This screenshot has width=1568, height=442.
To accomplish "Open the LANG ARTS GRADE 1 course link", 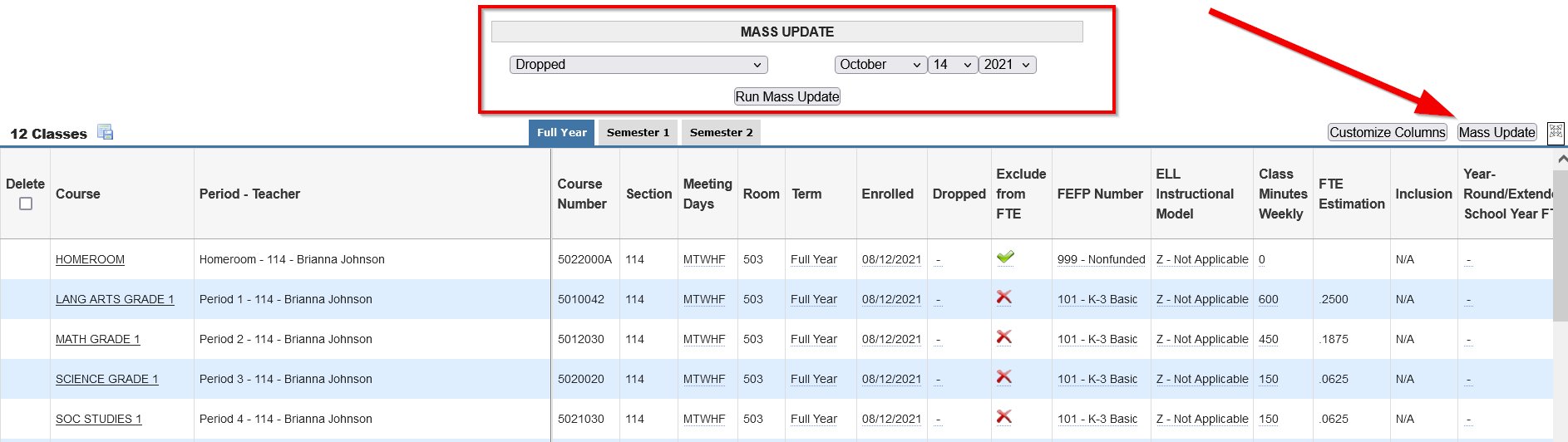I will (115, 299).
